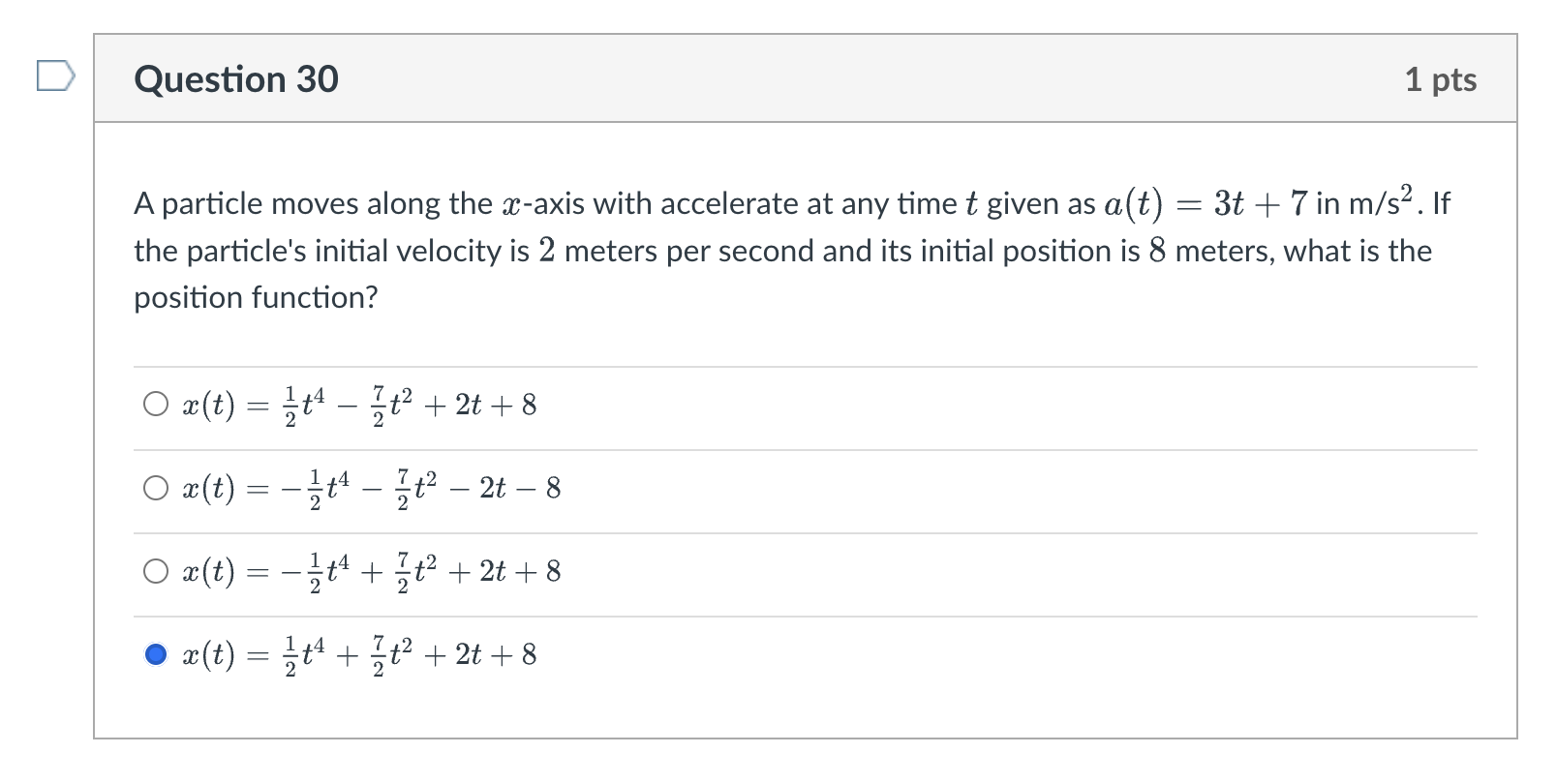Screen dimensions: 1557x784
Task: Deselect the currently selected fourth answer
Action: [x=156, y=655]
